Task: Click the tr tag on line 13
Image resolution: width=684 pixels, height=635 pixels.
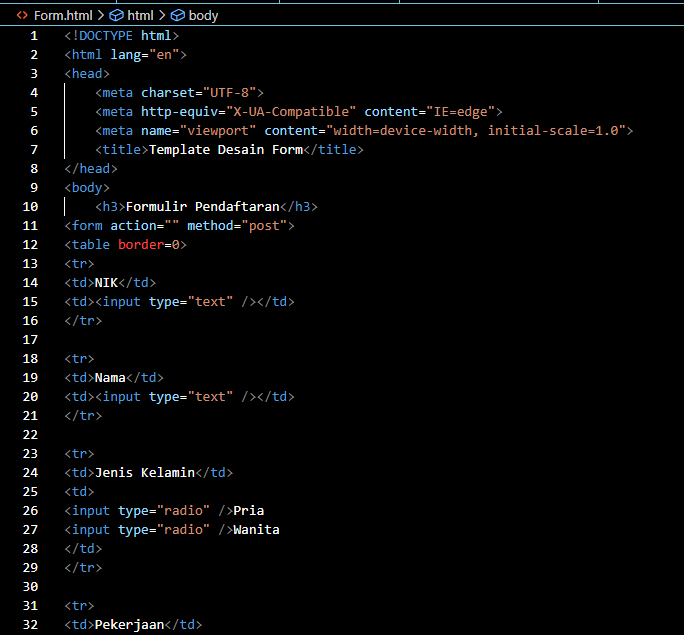Action: click(79, 264)
